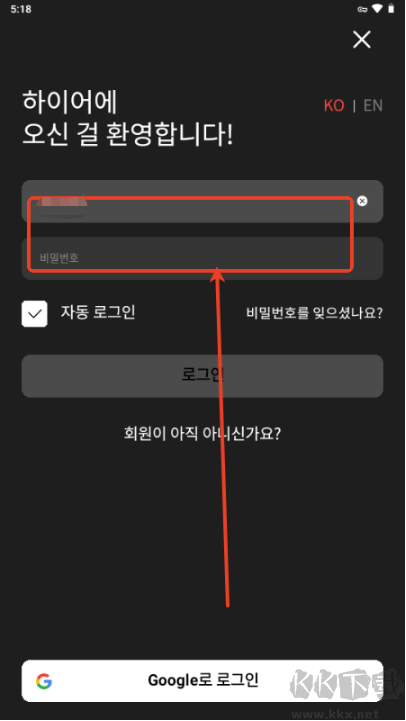Toggle the 자동 로그인 checkbox
This screenshot has height=721, width=406.
[x=34, y=314]
